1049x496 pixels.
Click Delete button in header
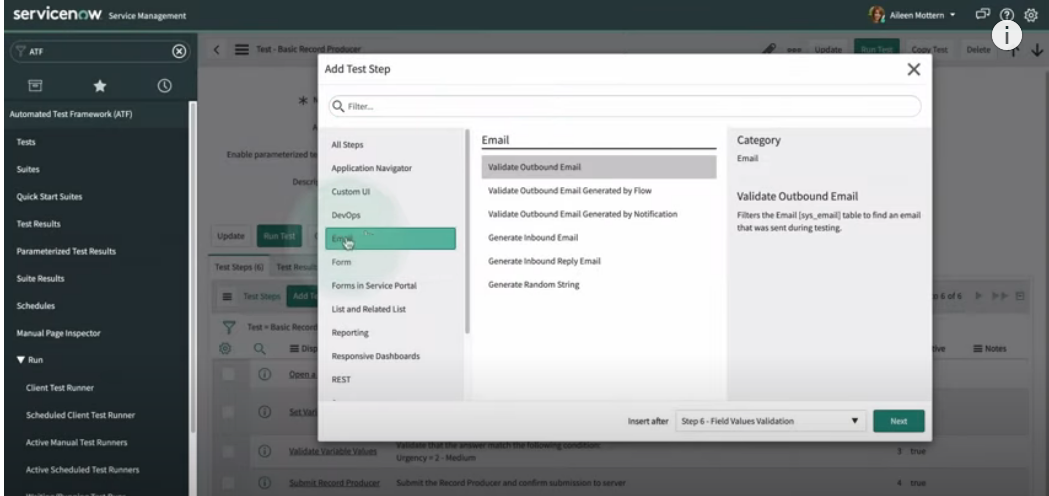978,50
